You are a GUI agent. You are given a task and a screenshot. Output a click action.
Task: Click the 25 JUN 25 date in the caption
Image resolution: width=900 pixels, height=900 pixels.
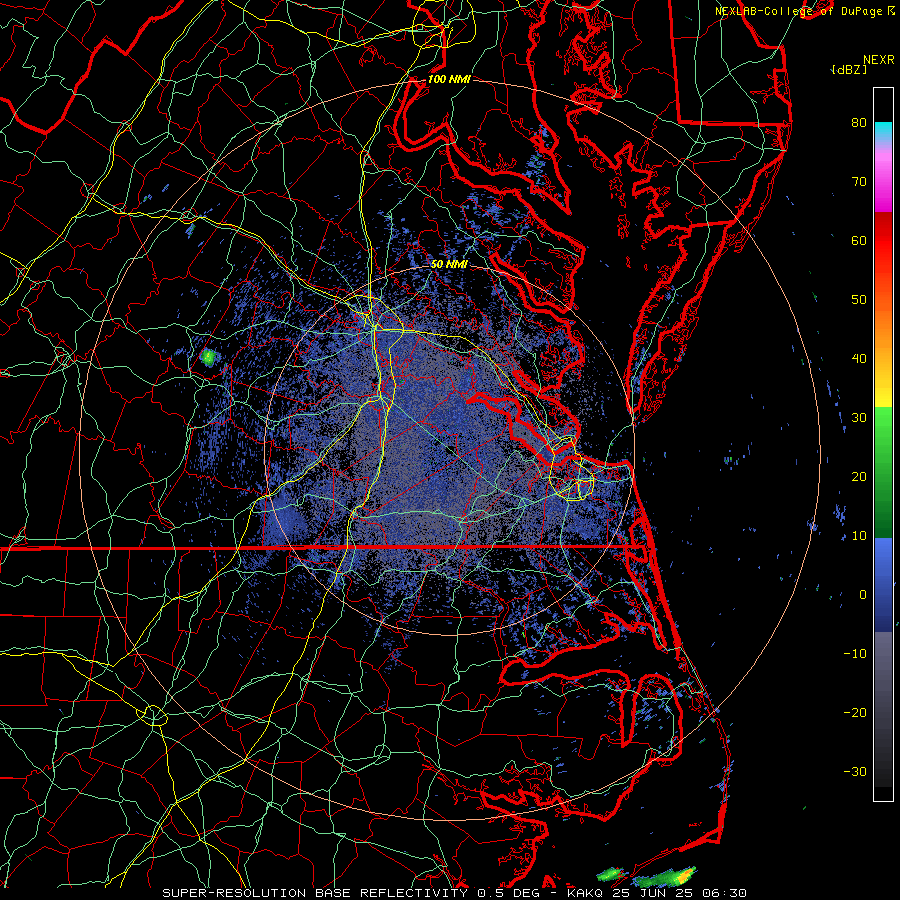tap(653, 893)
